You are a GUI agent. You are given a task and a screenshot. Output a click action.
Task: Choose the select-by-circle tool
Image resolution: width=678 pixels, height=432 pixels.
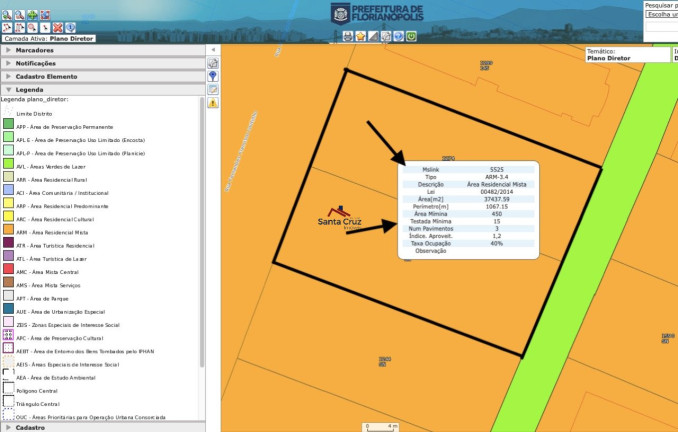click(32, 28)
